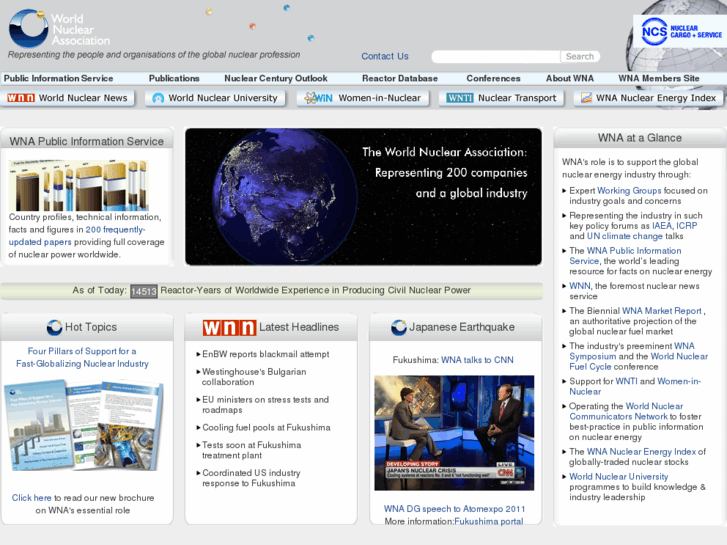Open 'Coordinated US industry response' headline
This screenshot has height=545, width=727.
[251, 478]
